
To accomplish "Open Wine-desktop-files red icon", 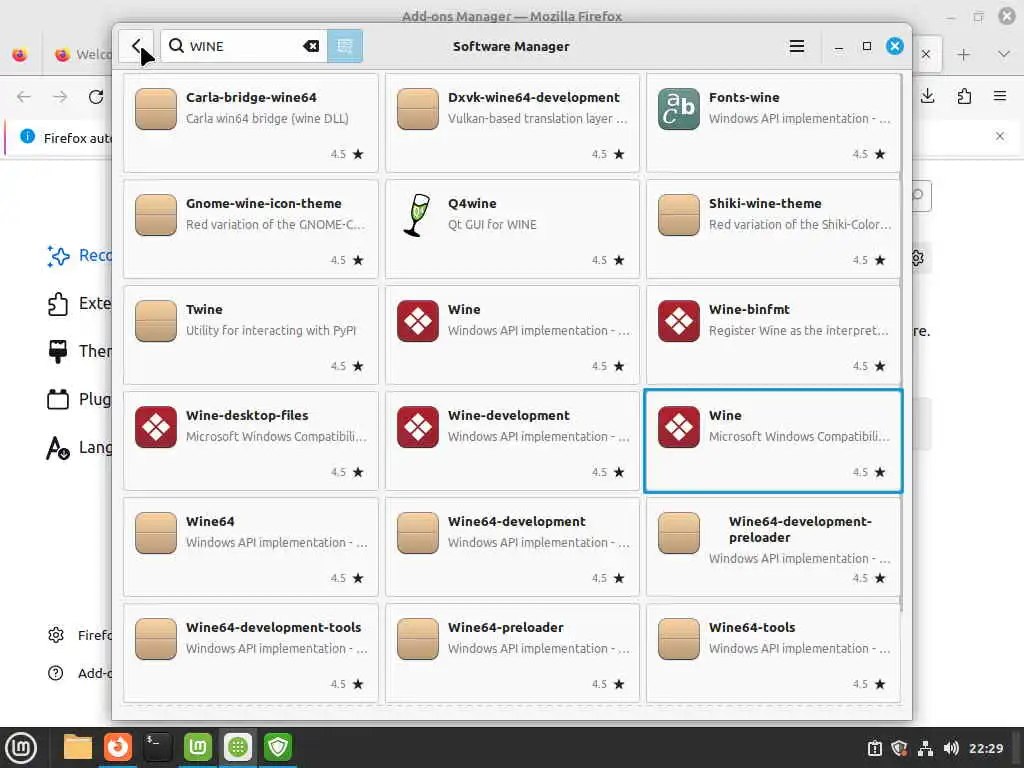I will tap(155, 427).
